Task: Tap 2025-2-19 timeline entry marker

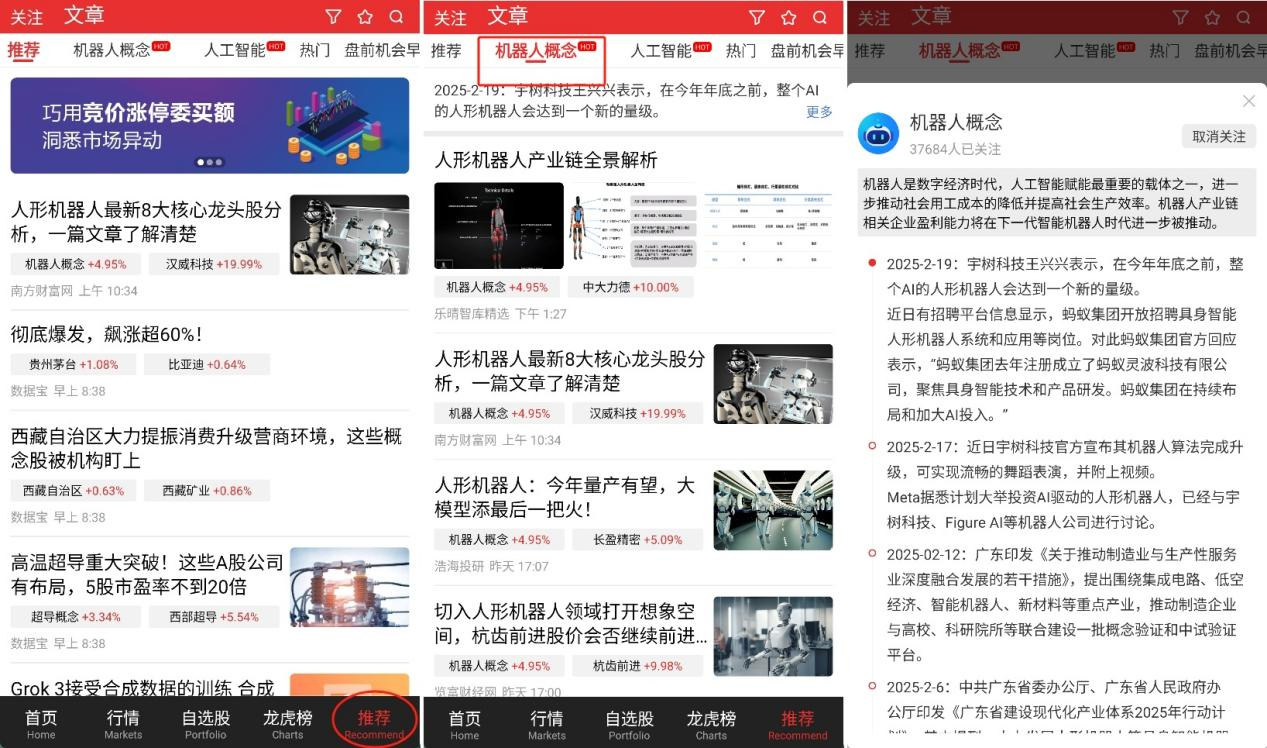Action: click(x=873, y=264)
